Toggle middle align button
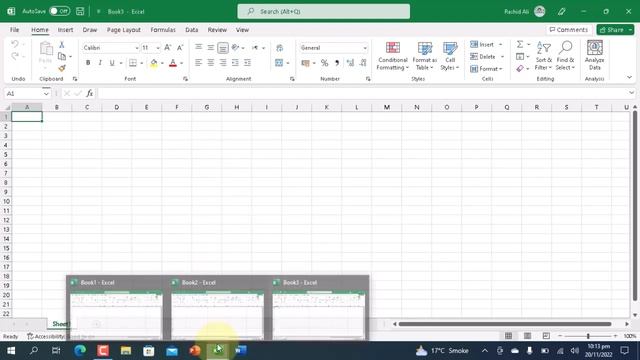640x360 pixels. pyautogui.click(x=223, y=48)
